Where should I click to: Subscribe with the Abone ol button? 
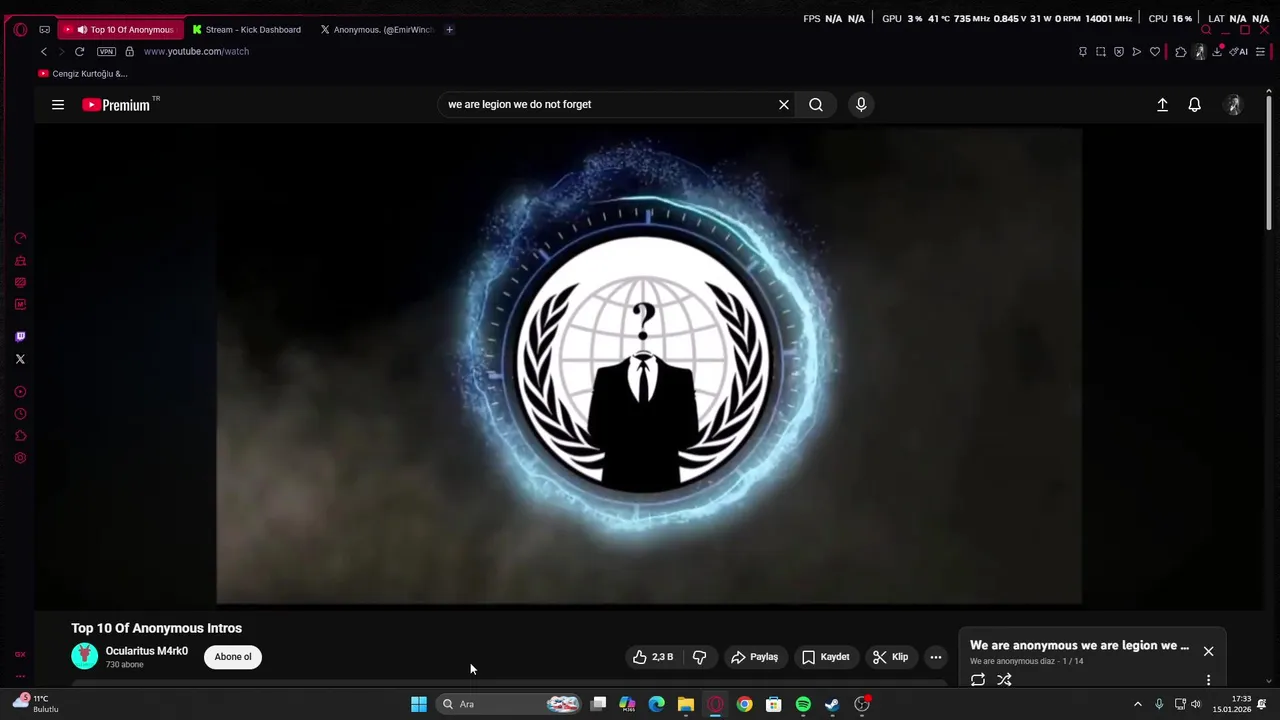pos(233,657)
